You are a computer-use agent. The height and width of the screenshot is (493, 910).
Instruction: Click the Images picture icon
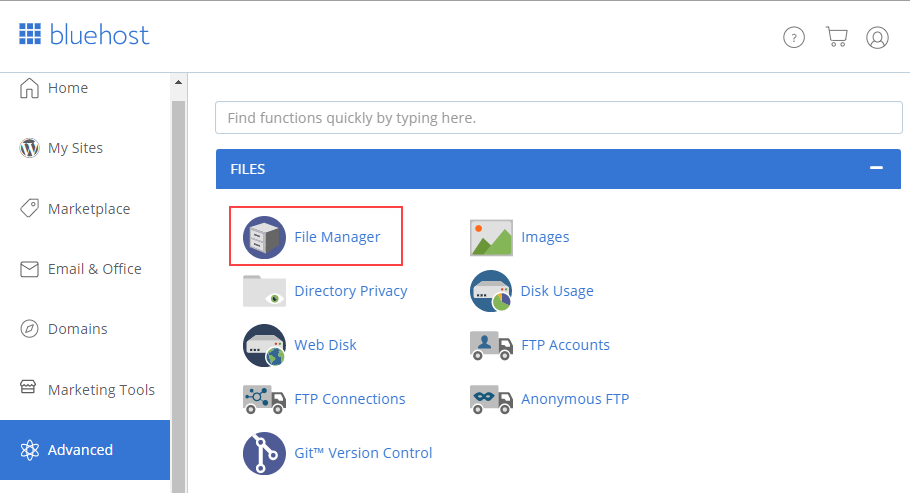(x=491, y=237)
